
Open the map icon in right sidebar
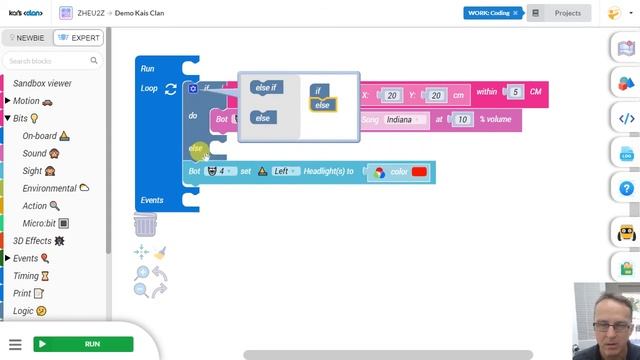tap(627, 49)
